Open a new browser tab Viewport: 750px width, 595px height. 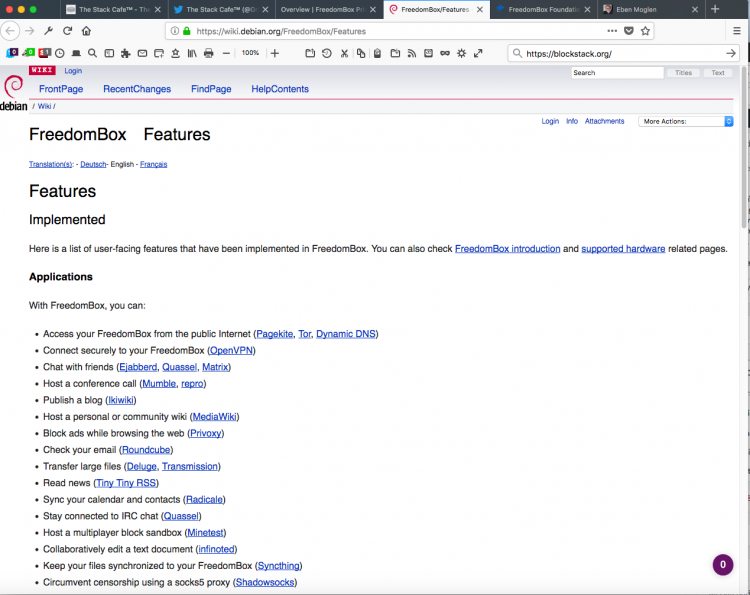click(x=715, y=9)
